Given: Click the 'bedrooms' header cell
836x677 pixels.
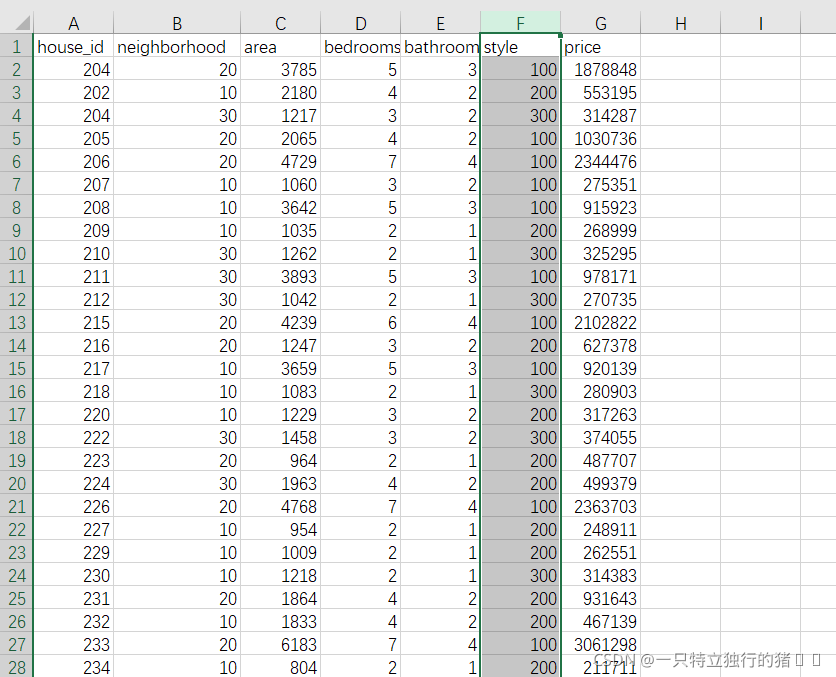Looking at the screenshot, I should pos(360,46).
